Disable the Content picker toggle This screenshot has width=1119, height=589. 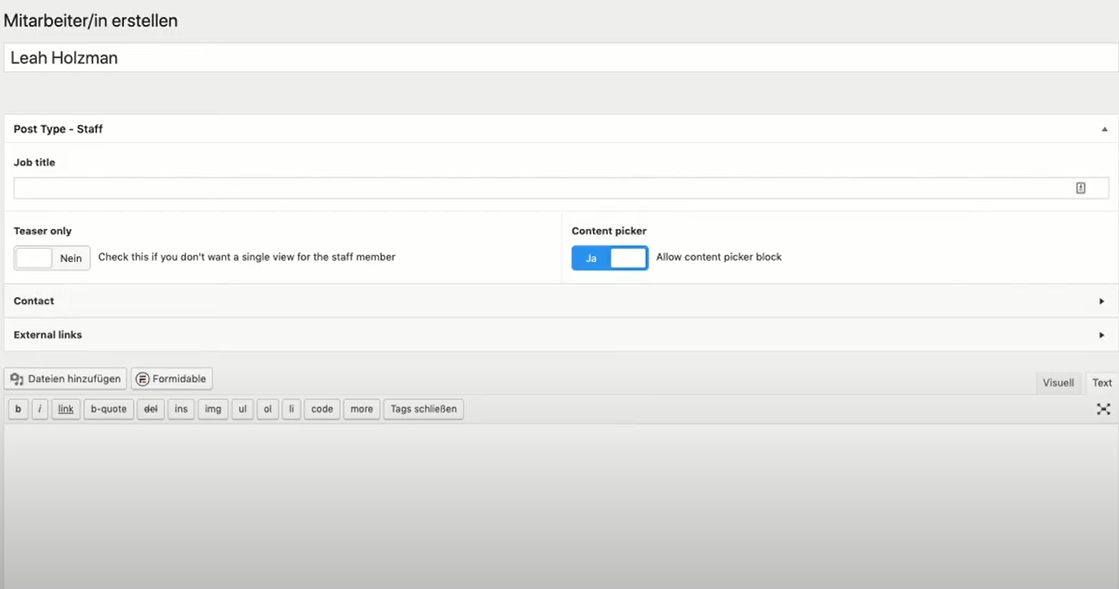tap(609, 258)
